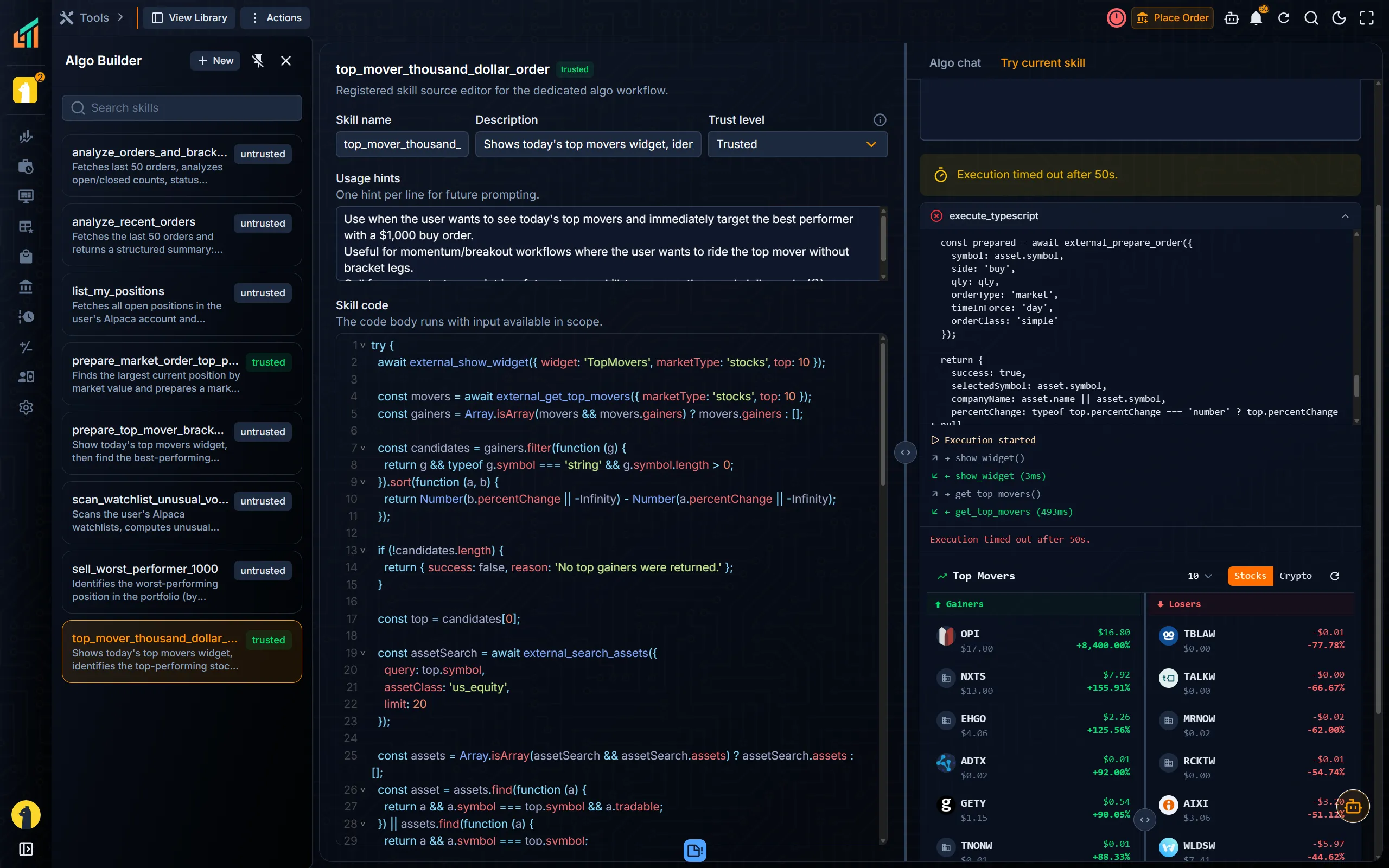Click the Skill name input field

[402, 144]
